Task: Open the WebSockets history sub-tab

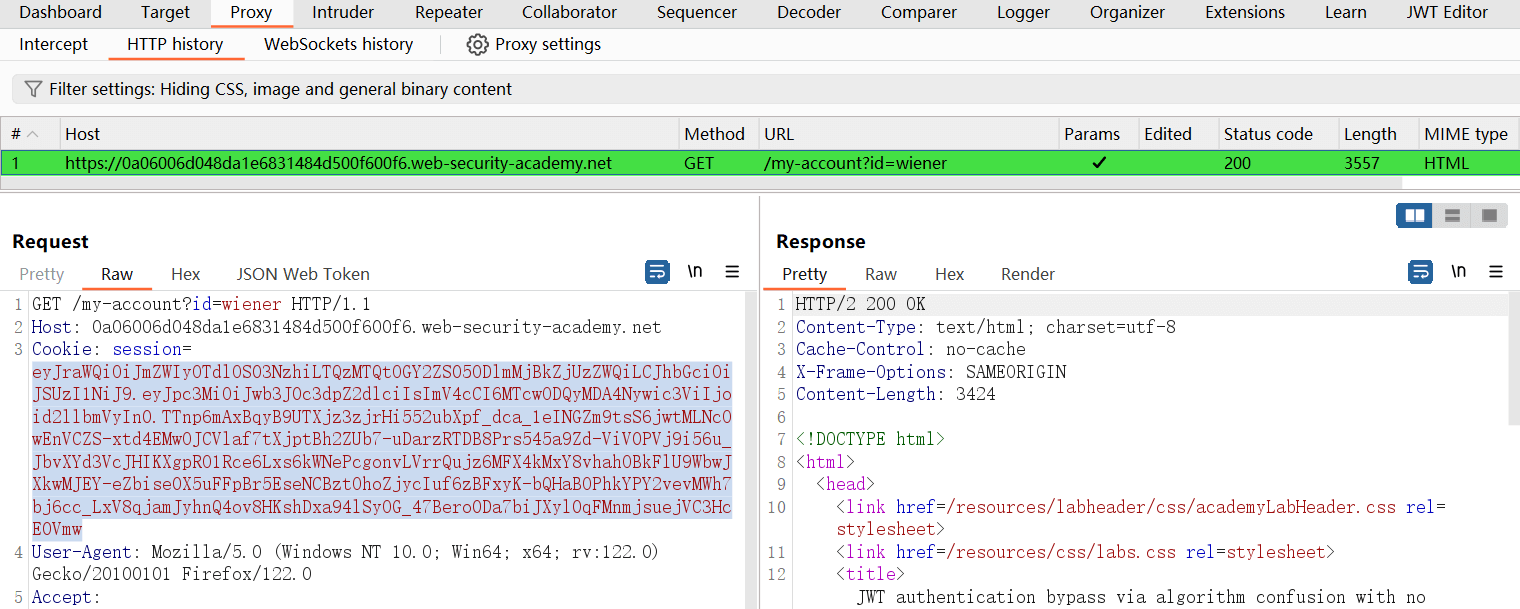Action: pyautogui.click(x=338, y=45)
